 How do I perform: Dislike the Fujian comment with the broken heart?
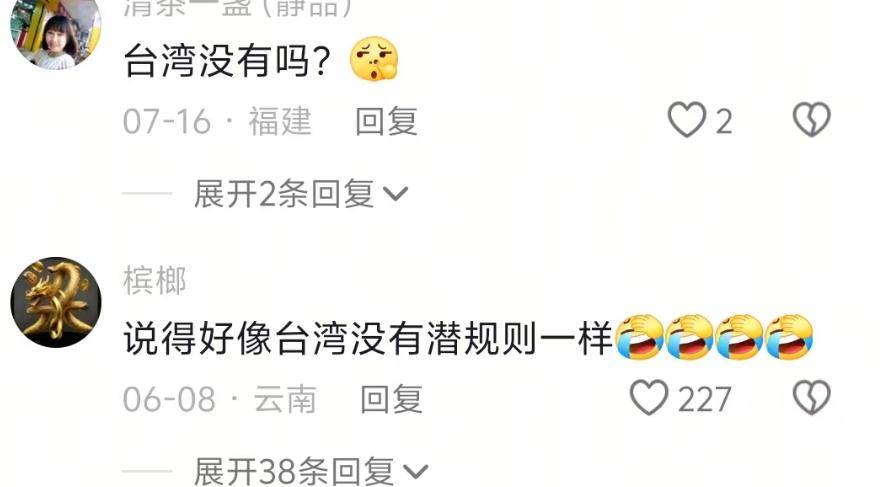(x=812, y=120)
